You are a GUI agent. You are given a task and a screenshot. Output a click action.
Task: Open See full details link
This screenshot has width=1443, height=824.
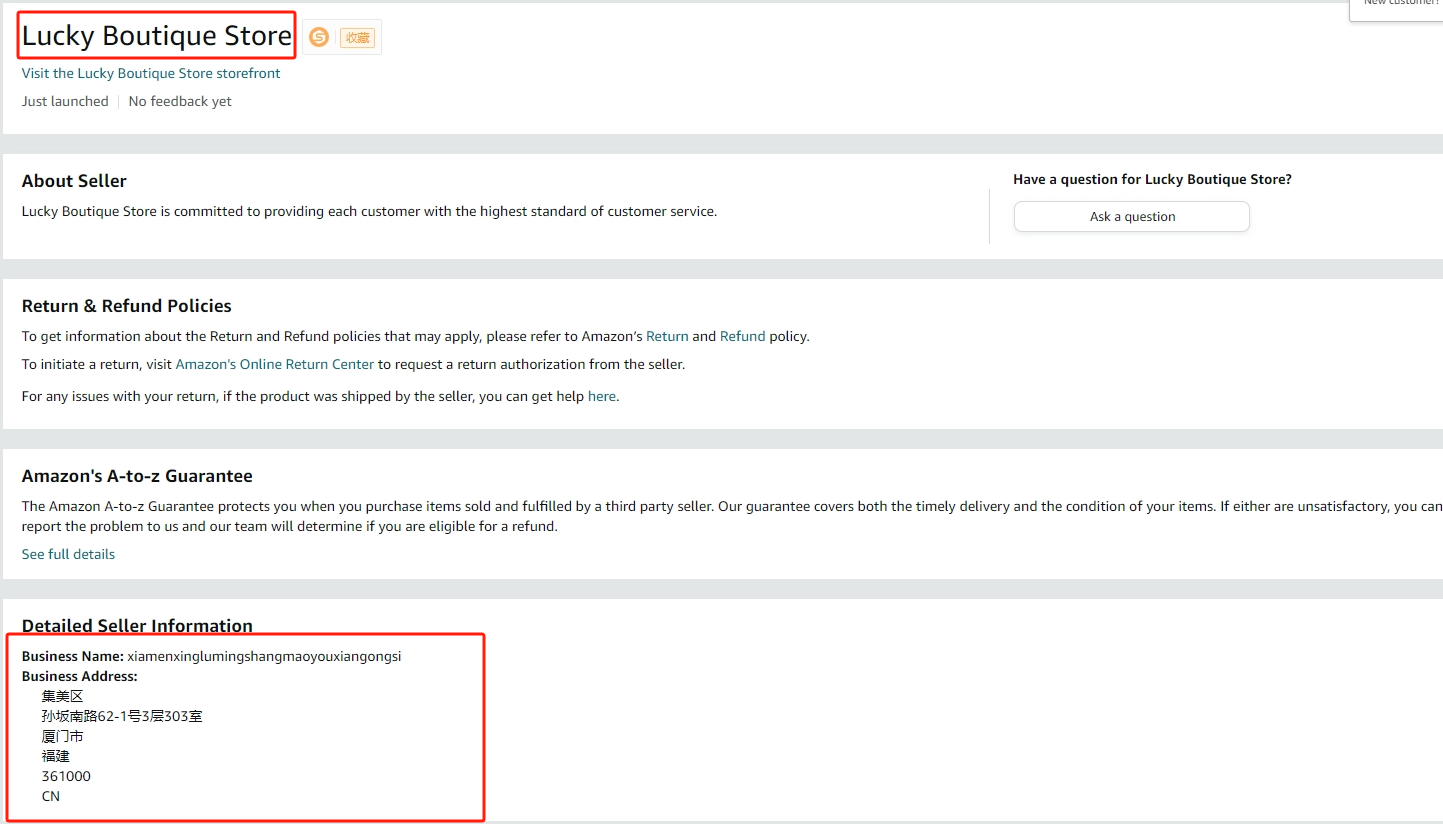[x=68, y=554]
